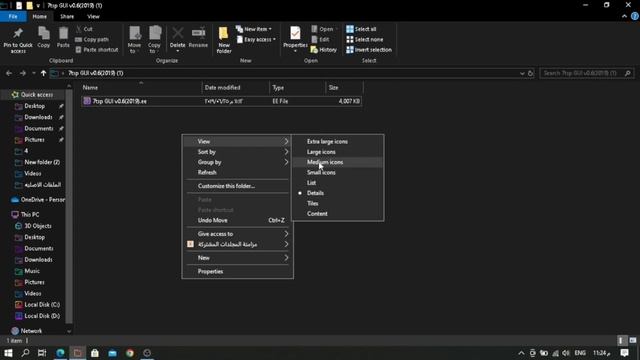Click Paste shortcut in ribbon
This screenshot has width=640, height=360.
(x=97, y=50)
